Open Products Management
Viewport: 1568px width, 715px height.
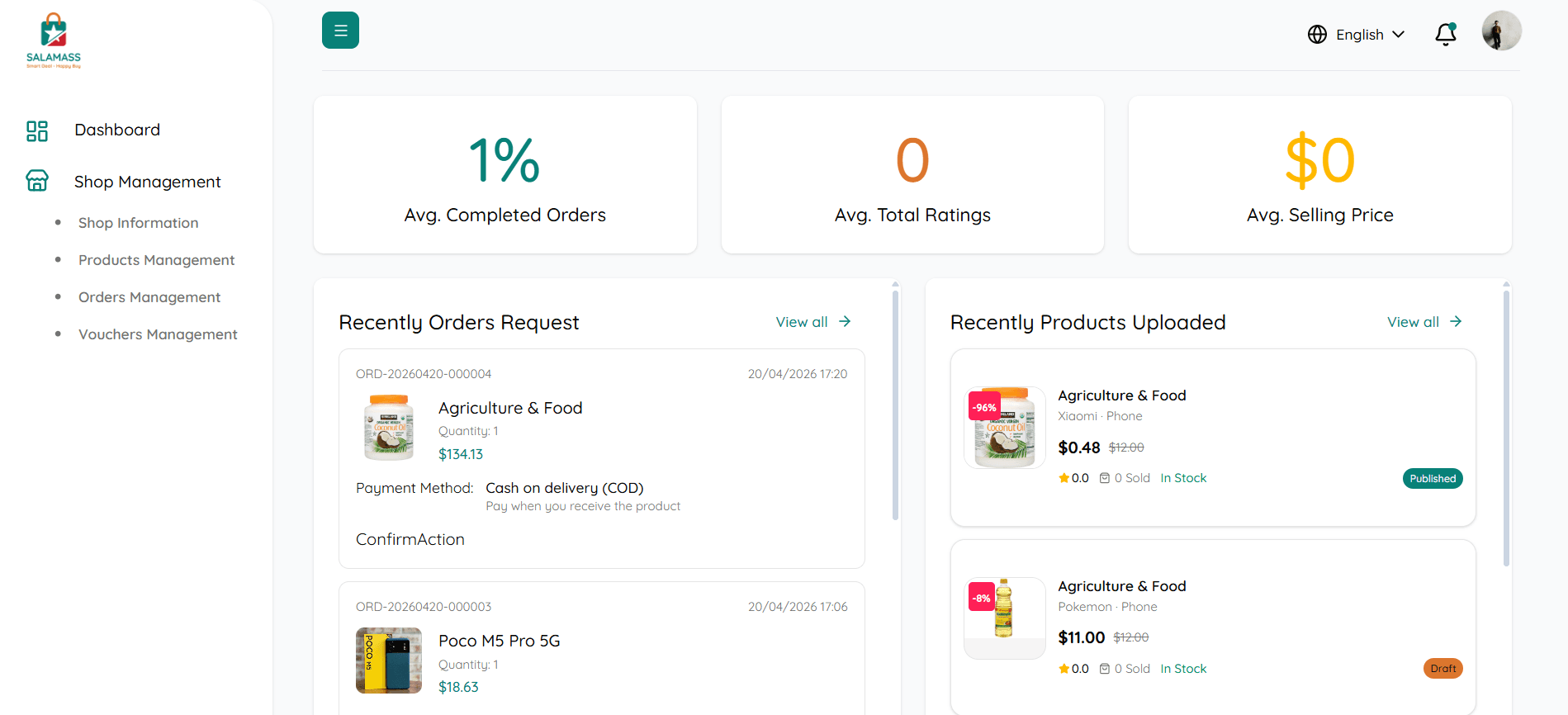pyautogui.click(x=157, y=260)
